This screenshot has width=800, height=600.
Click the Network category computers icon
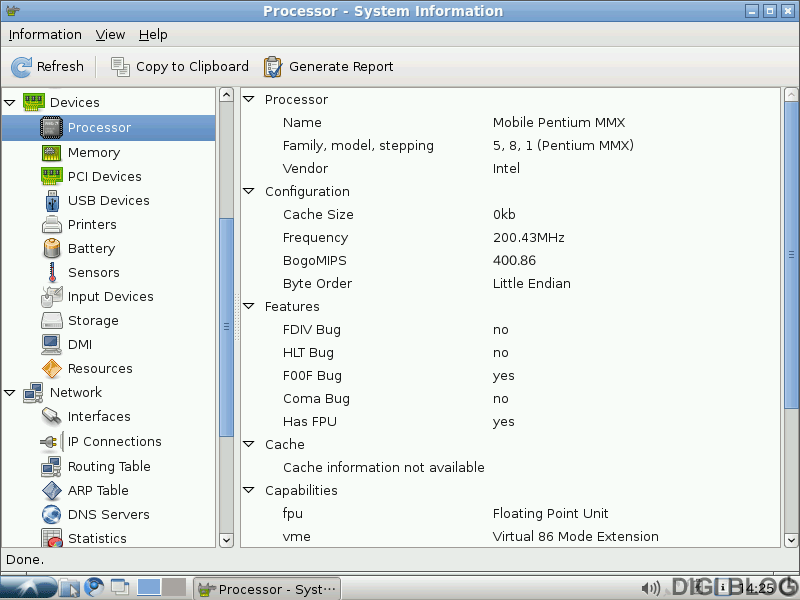pyautogui.click(x=33, y=392)
